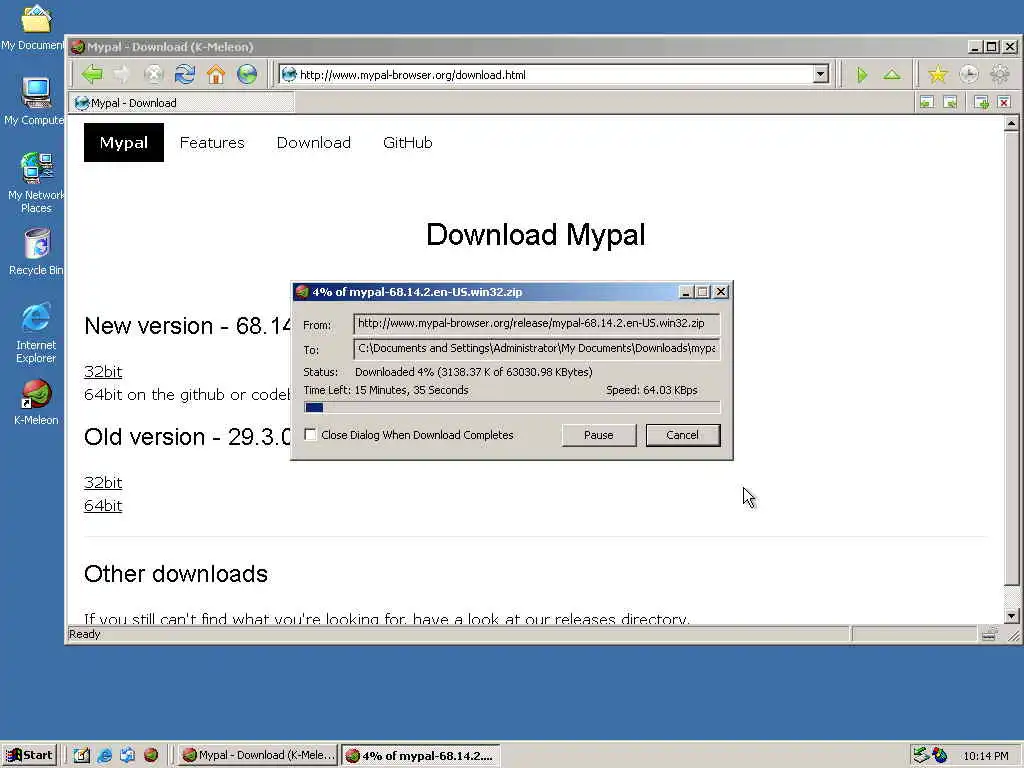The height and width of the screenshot is (768, 1024).
Task: Click the To path field in download dialog
Action: point(537,348)
